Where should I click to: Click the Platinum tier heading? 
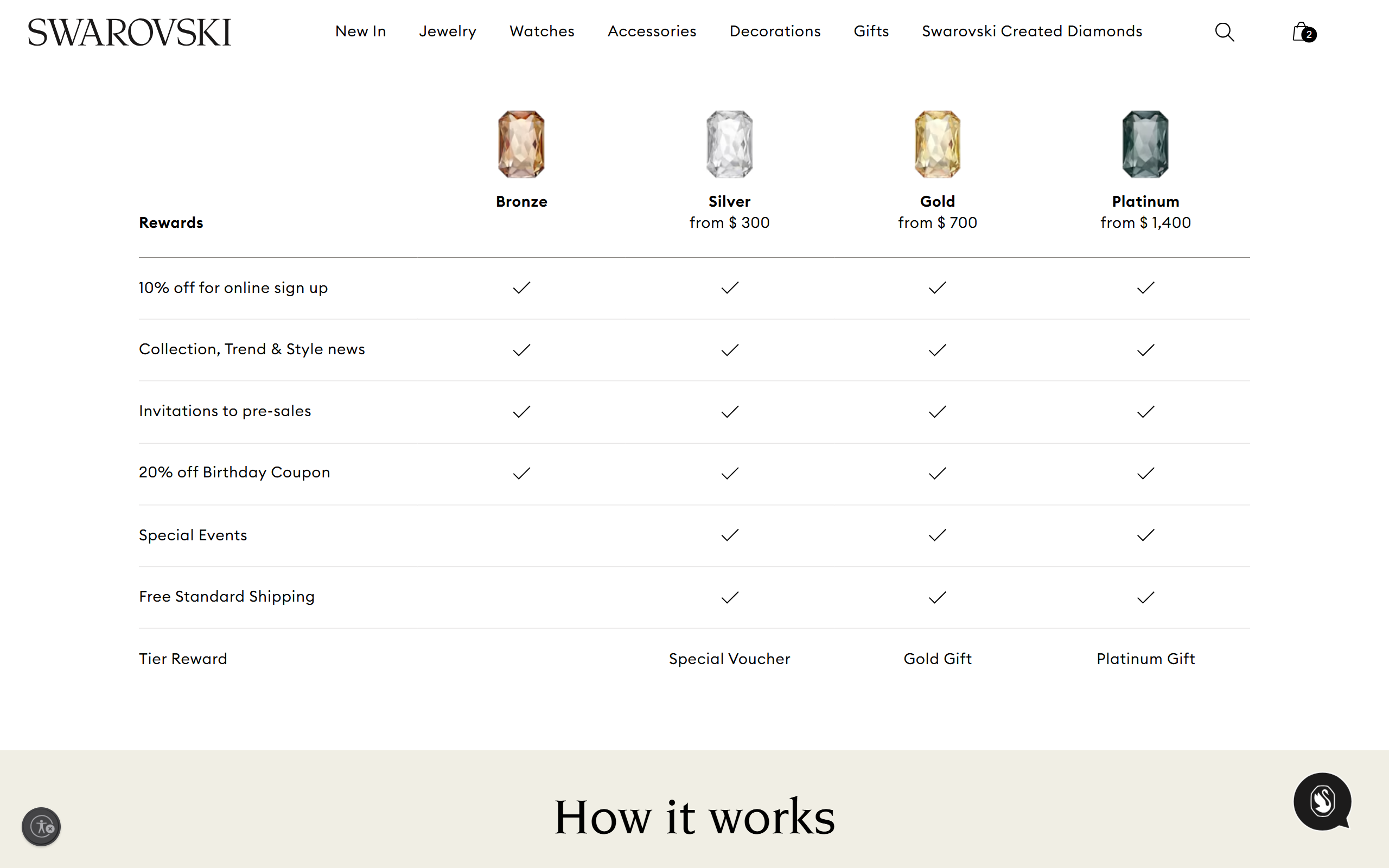pyautogui.click(x=1145, y=201)
